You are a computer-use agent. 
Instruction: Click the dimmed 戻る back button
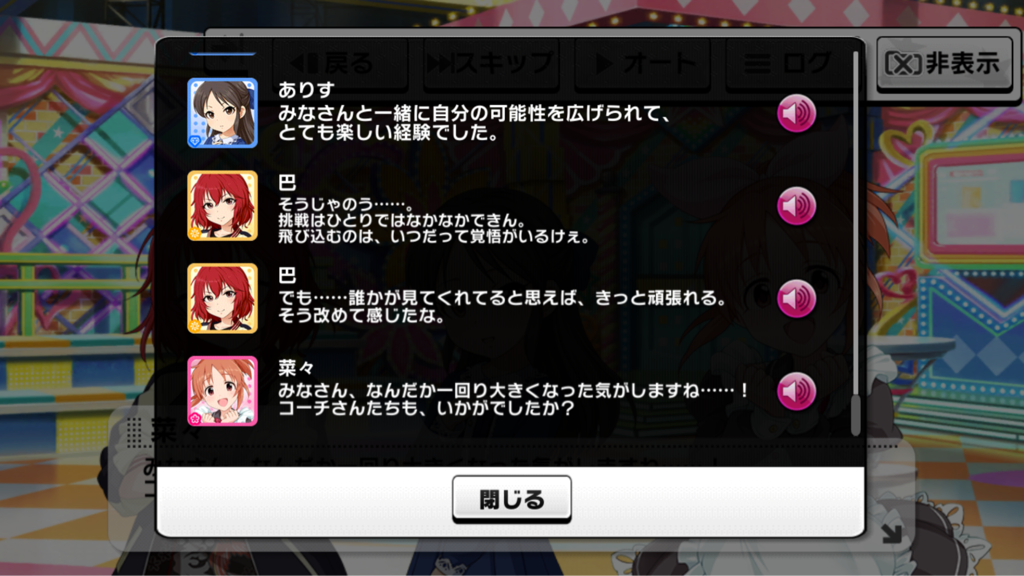click(x=340, y=63)
